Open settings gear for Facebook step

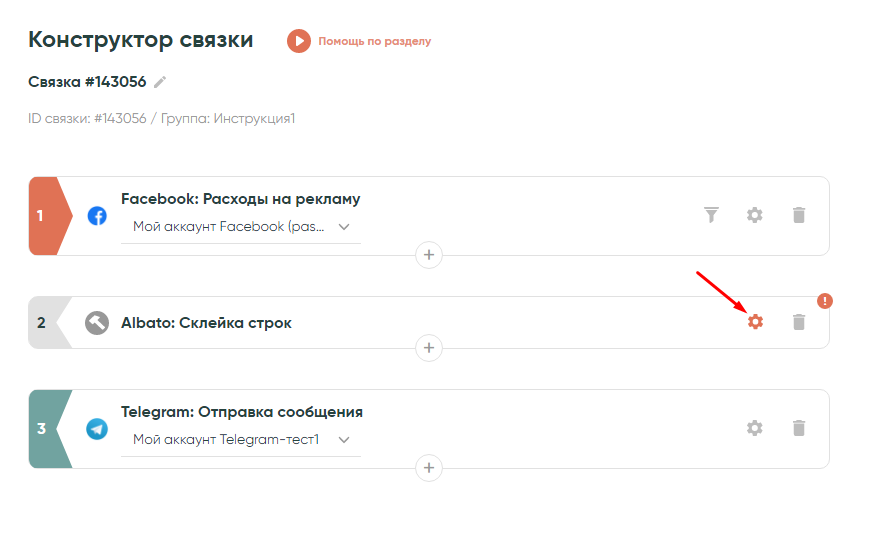(755, 215)
